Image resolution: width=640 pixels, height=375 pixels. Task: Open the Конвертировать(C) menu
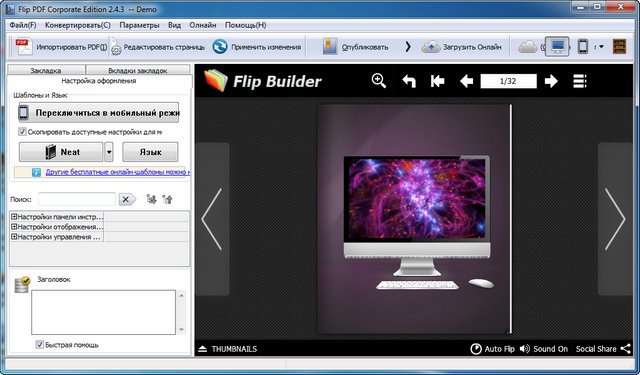tap(78, 25)
